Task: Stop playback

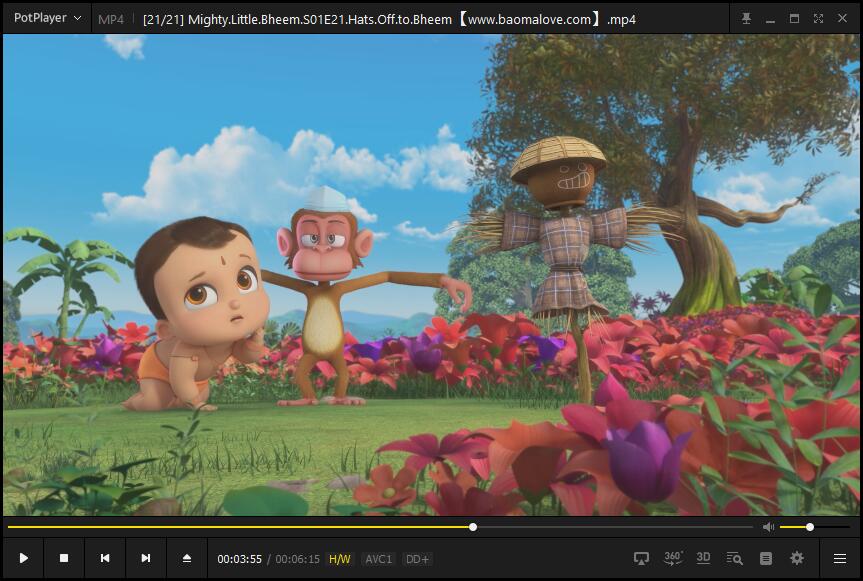Action: pos(64,558)
